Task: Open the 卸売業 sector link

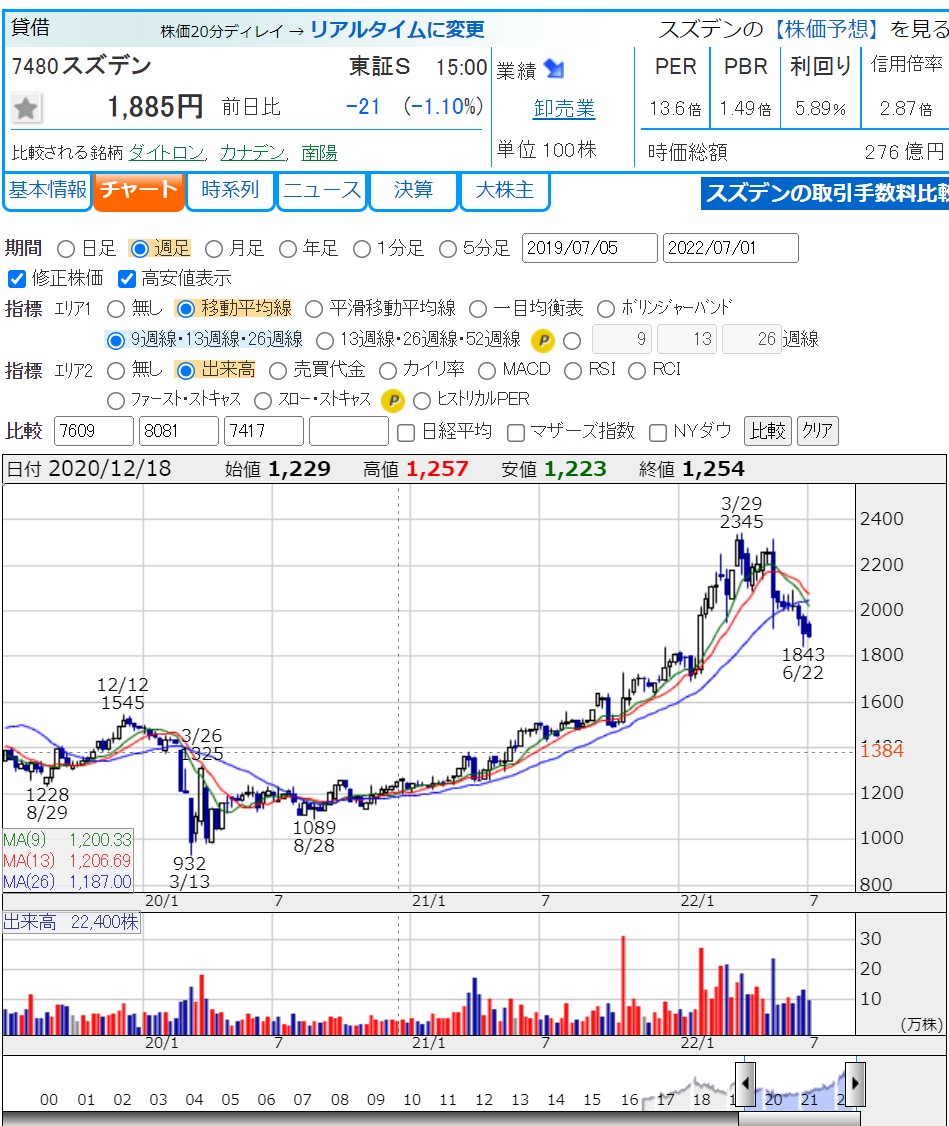Action: click(x=564, y=109)
